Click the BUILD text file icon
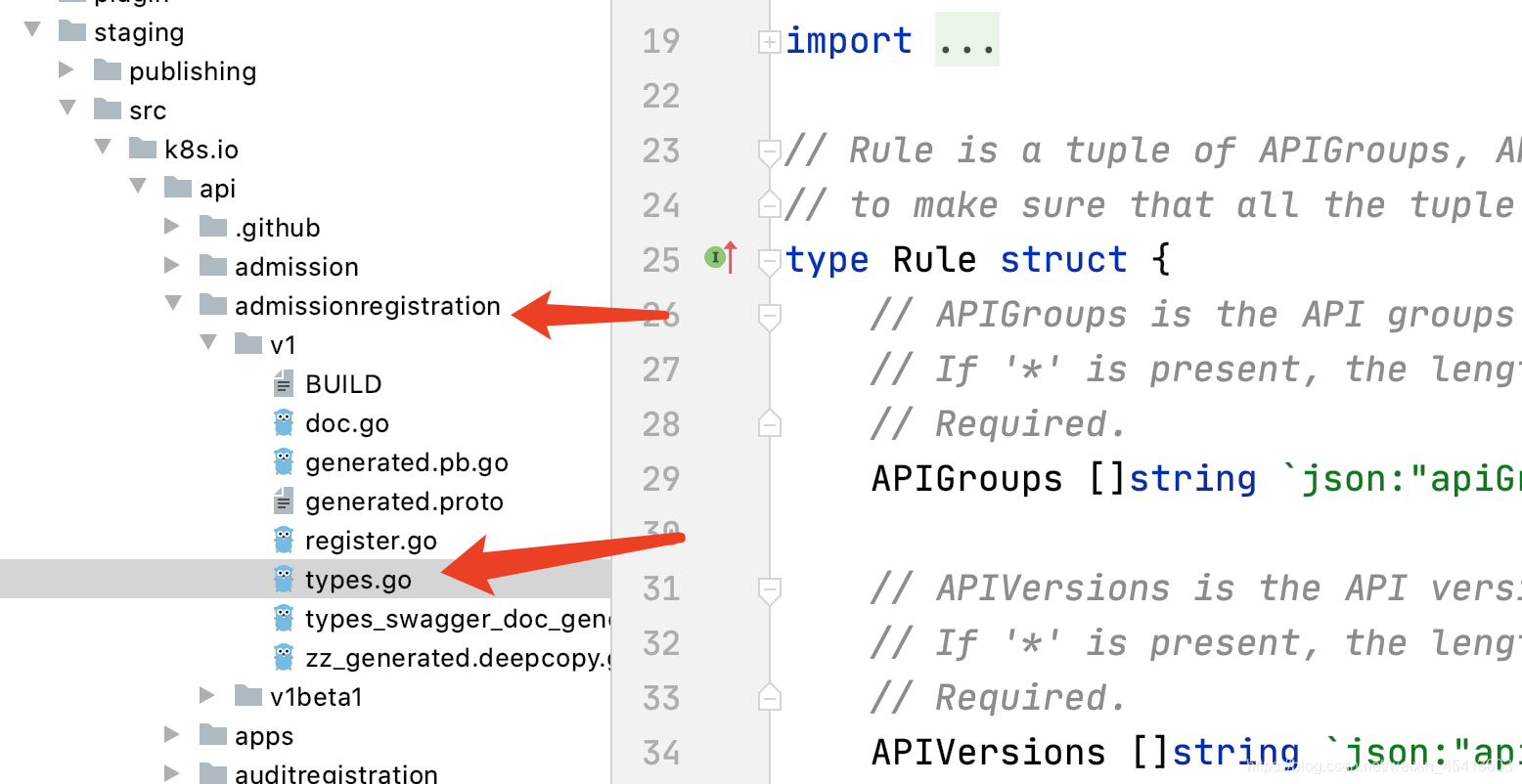Image resolution: width=1522 pixels, height=784 pixels. click(x=284, y=383)
